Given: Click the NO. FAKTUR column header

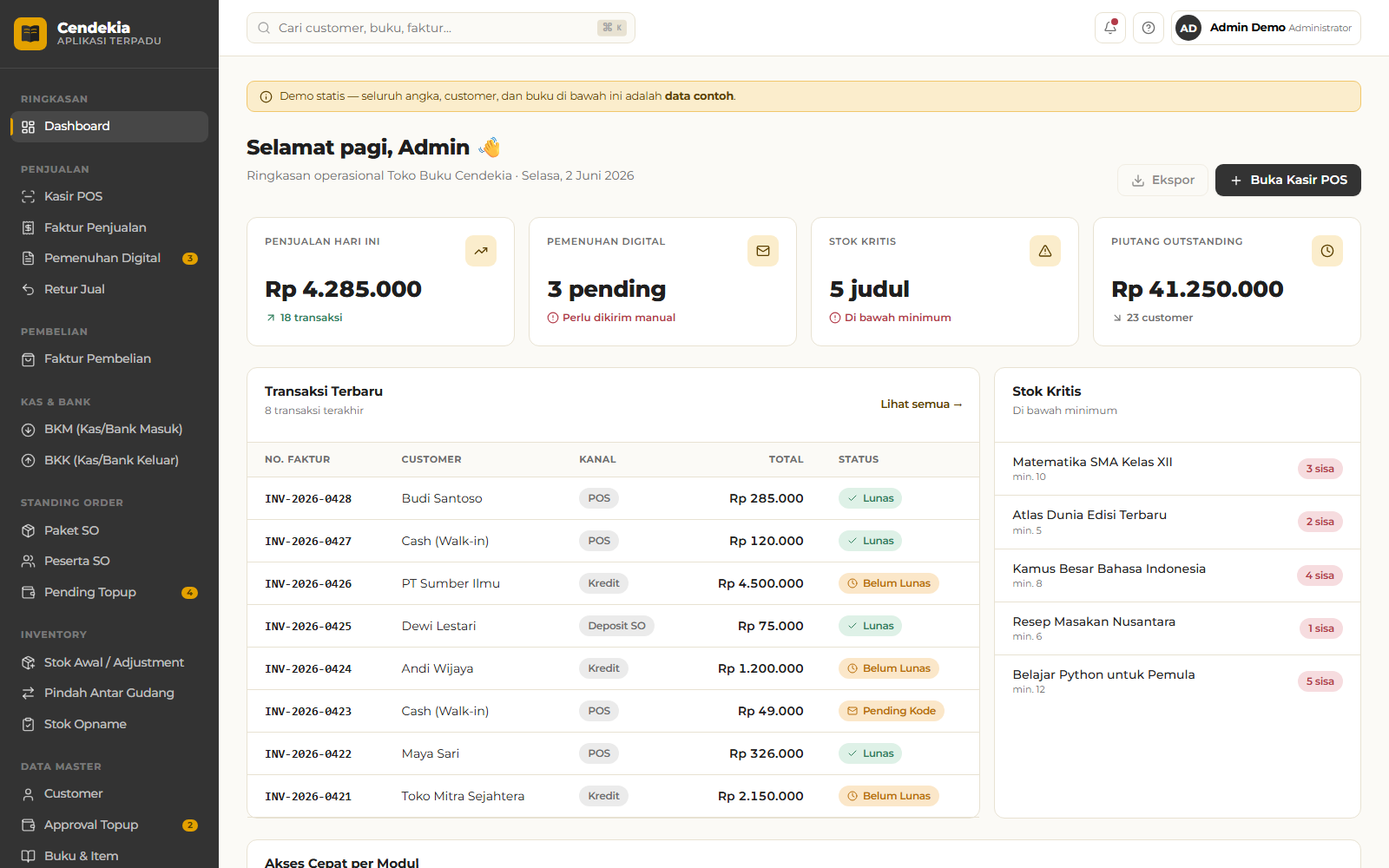Looking at the screenshot, I should tap(297, 459).
